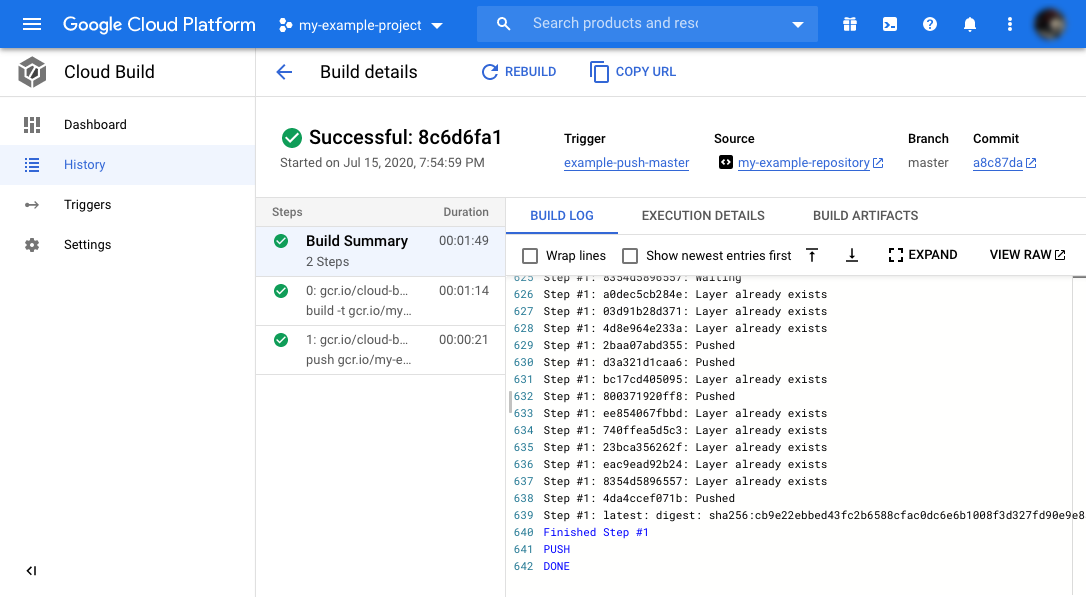
Task: Click the source repository icon
Action: click(725, 162)
